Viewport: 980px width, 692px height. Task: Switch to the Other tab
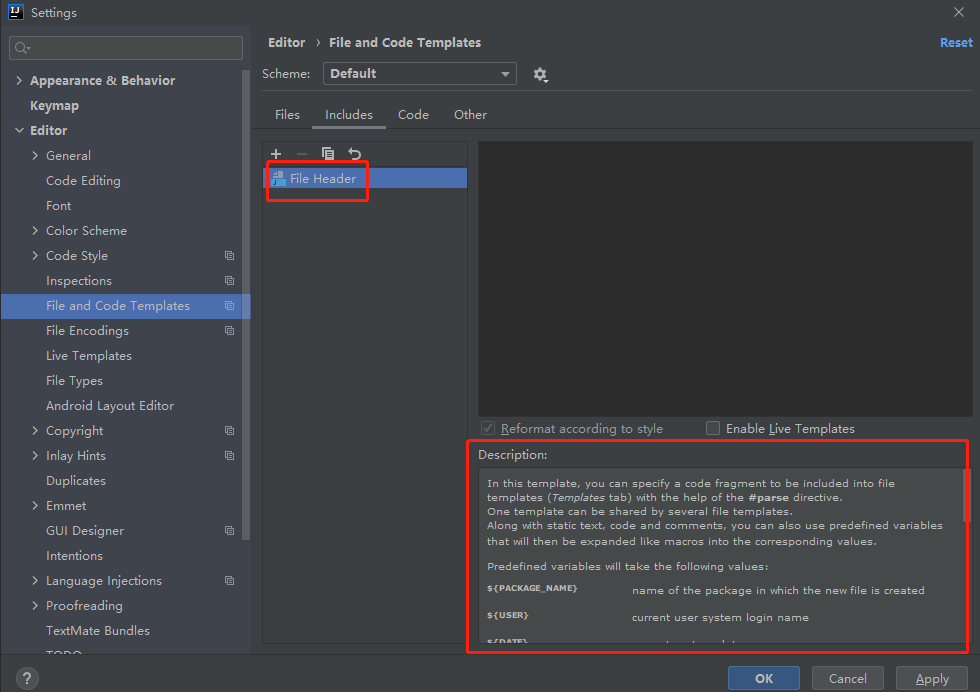click(470, 115)
